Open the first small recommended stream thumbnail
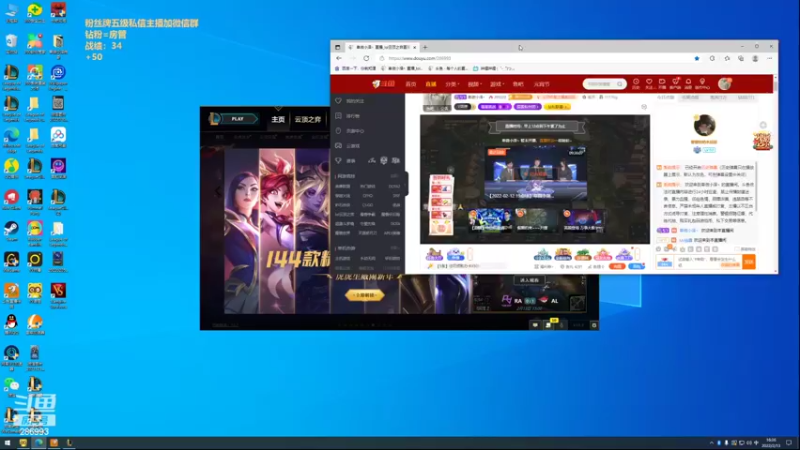The image size is (800, 450). 490,220
